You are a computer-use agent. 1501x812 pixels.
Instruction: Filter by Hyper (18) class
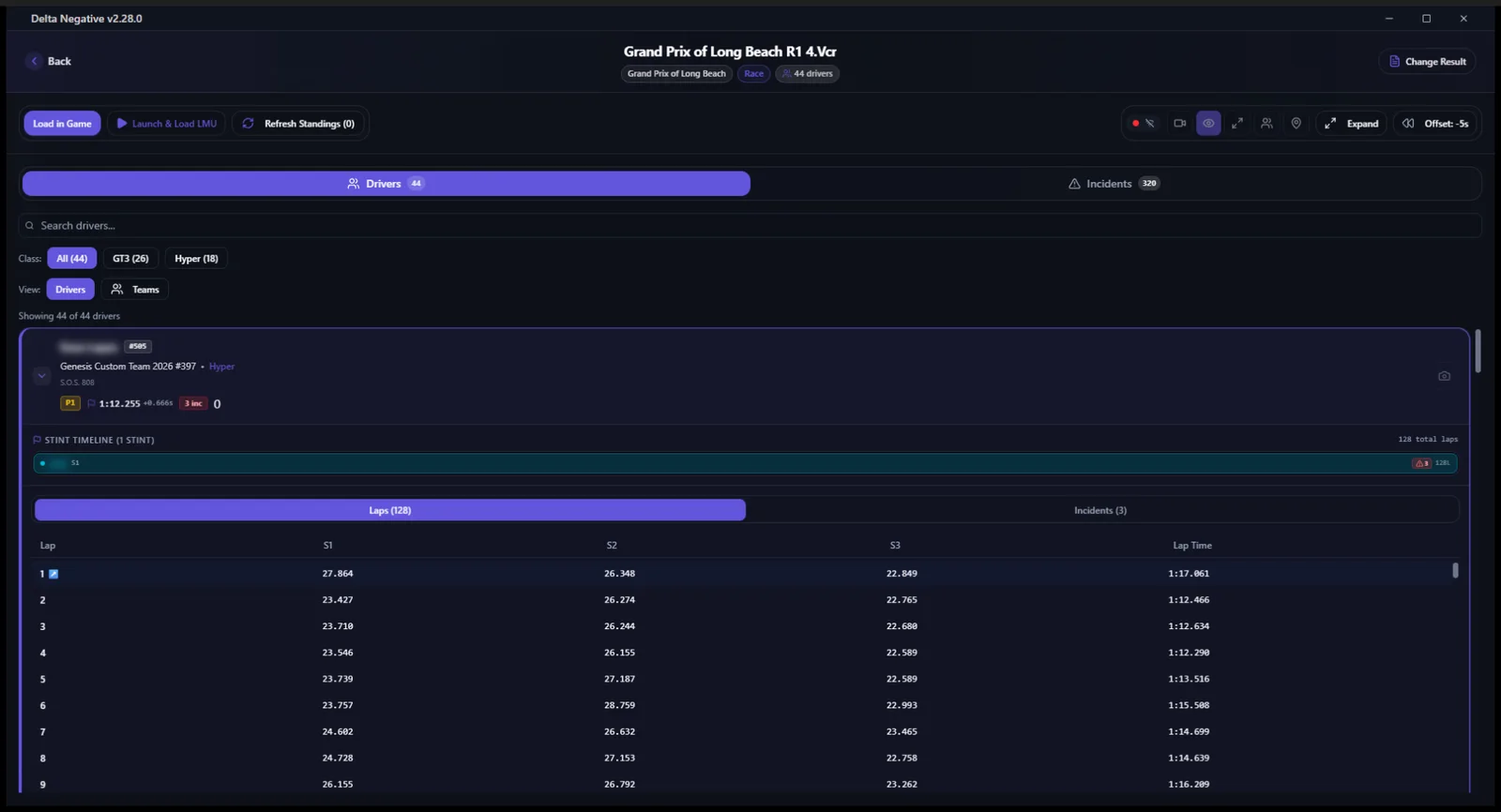196,259
